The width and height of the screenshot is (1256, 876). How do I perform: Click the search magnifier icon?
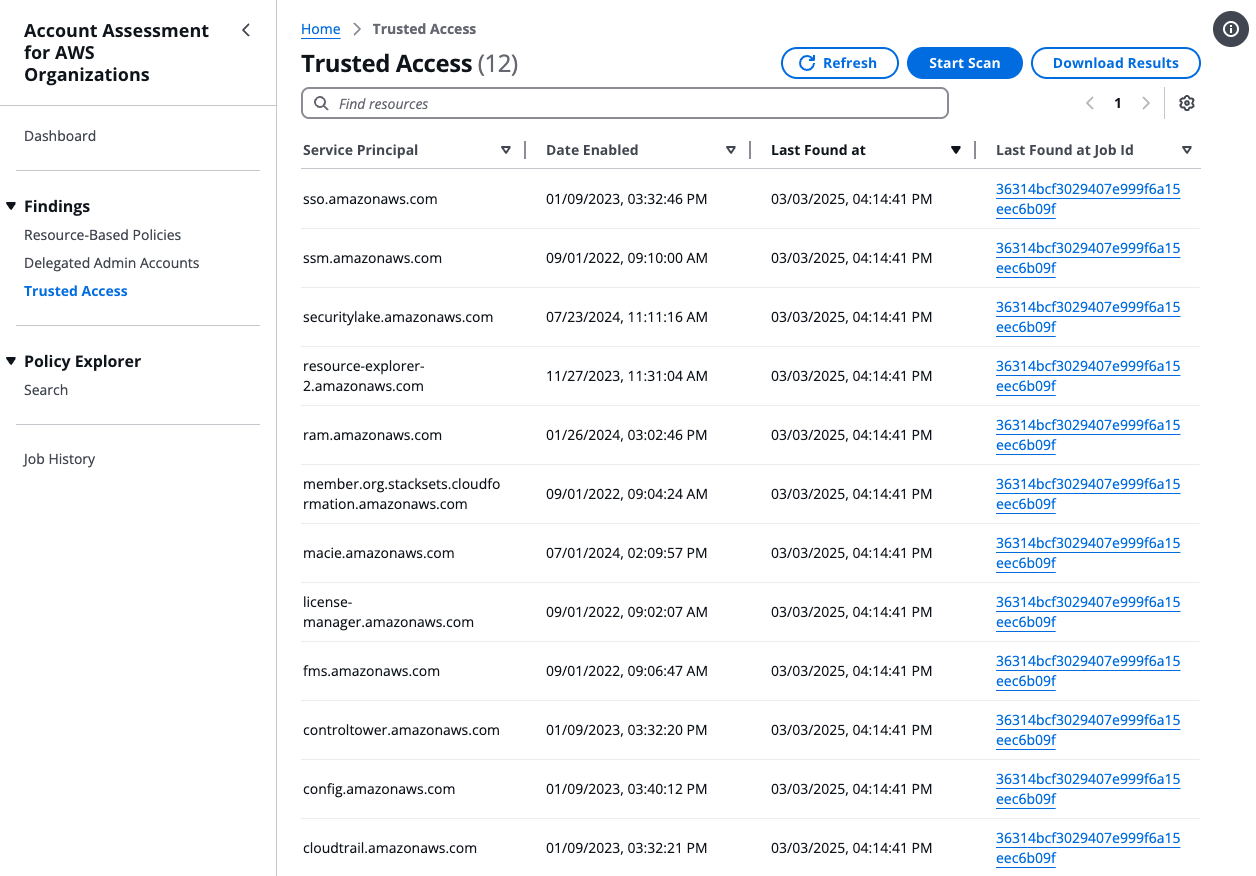321,103
